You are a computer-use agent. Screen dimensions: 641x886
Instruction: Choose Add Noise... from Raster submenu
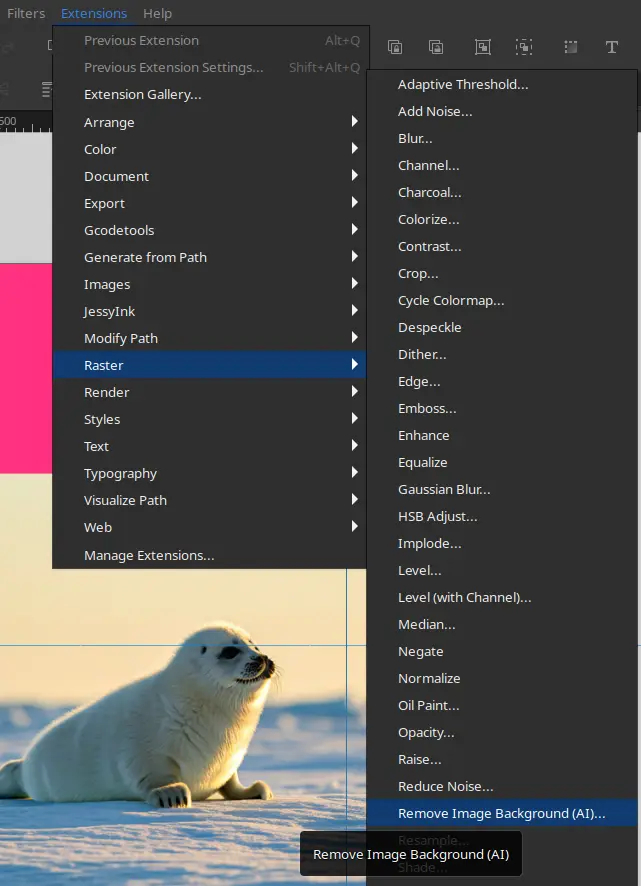coord(502,111)
